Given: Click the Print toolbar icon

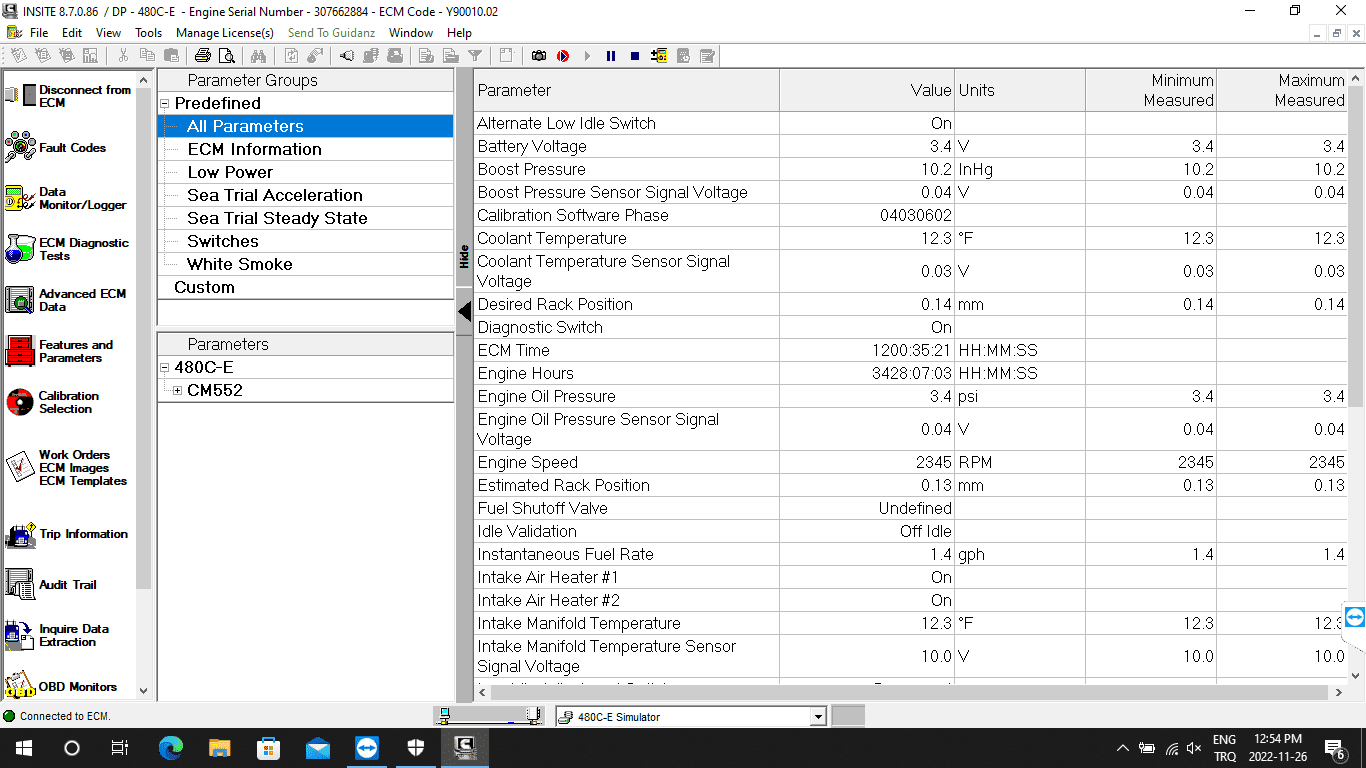Looking at the screenshot, I should [203, 56].
